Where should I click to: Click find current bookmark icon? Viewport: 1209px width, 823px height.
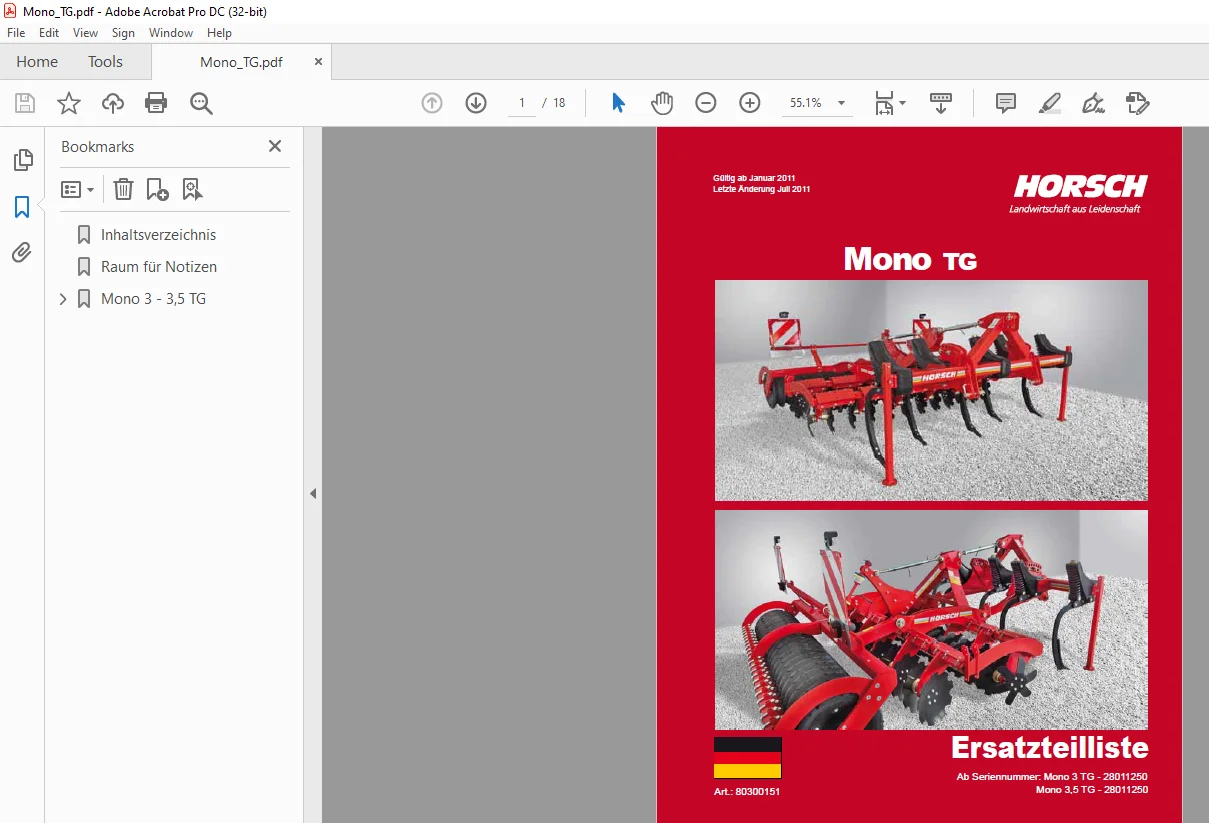tap(192, 189)
